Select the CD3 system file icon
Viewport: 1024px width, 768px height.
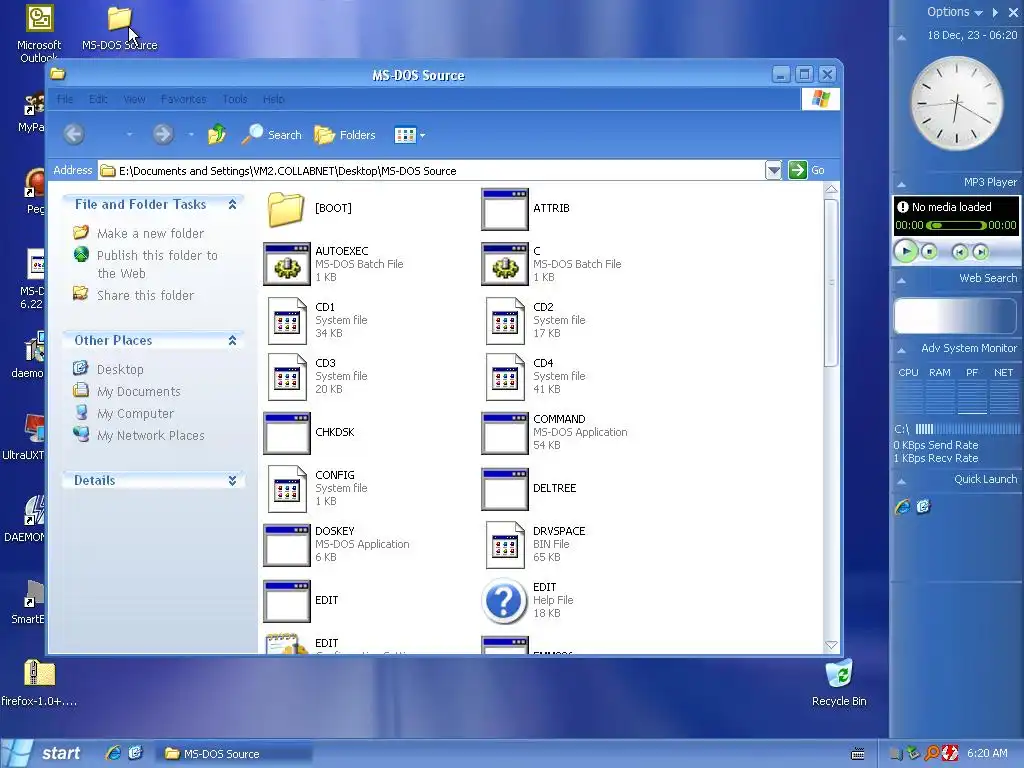[287, 377]
